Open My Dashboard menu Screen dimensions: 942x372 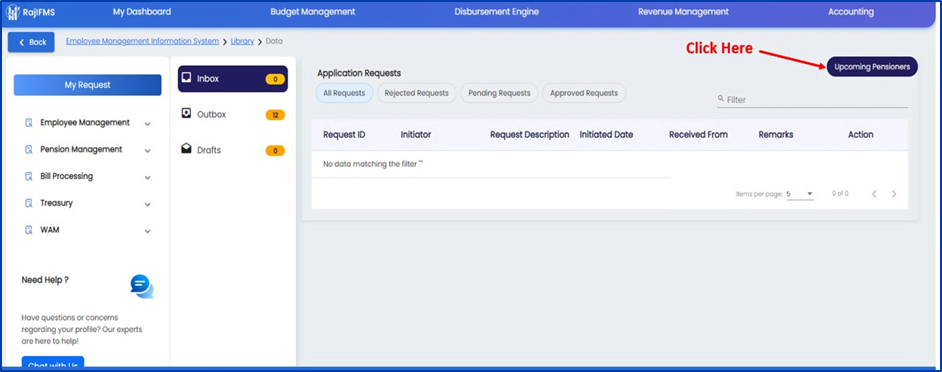tap(142, 11)
